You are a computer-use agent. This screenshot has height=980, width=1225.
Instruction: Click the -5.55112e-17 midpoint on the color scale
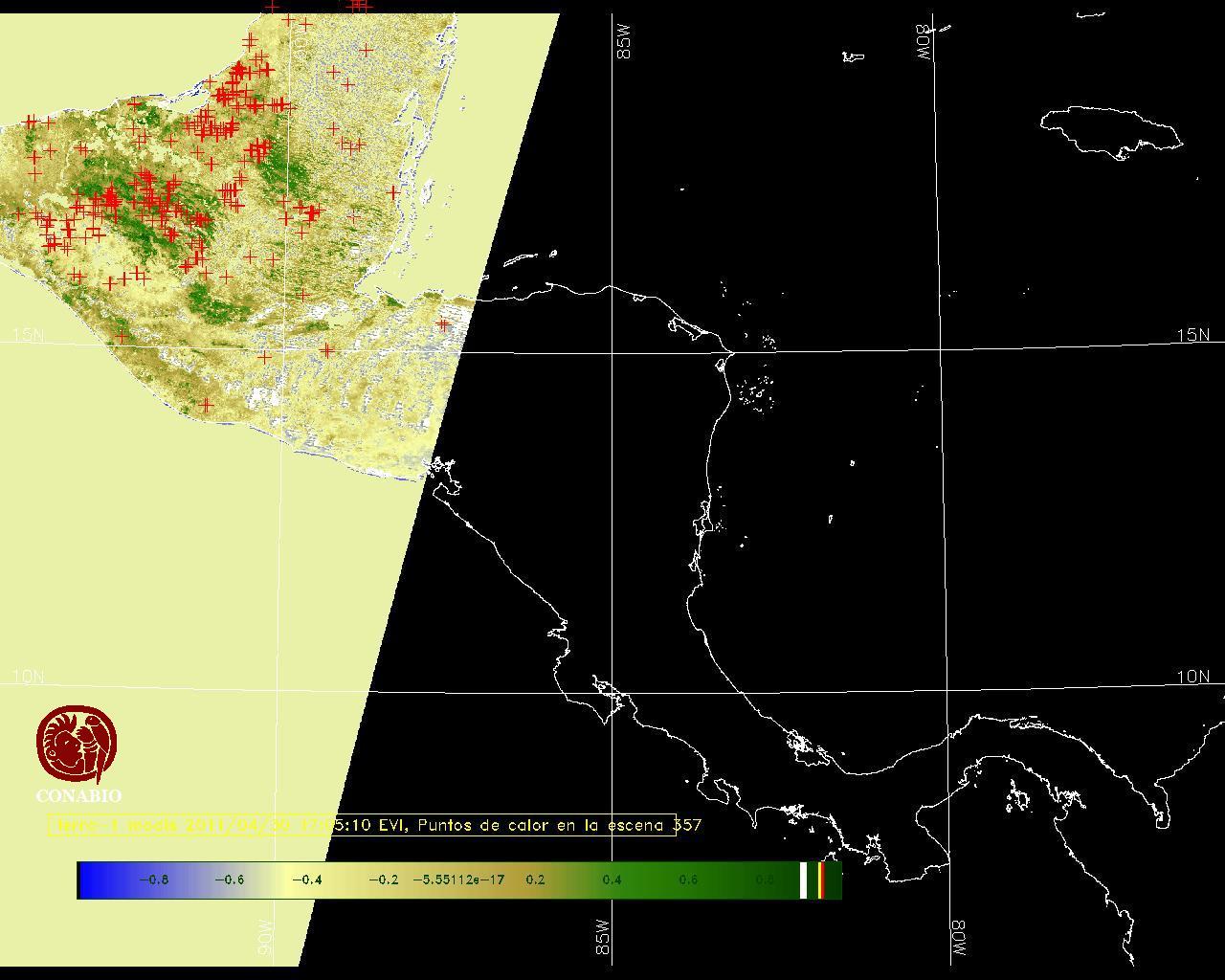(x=458, y=880)
